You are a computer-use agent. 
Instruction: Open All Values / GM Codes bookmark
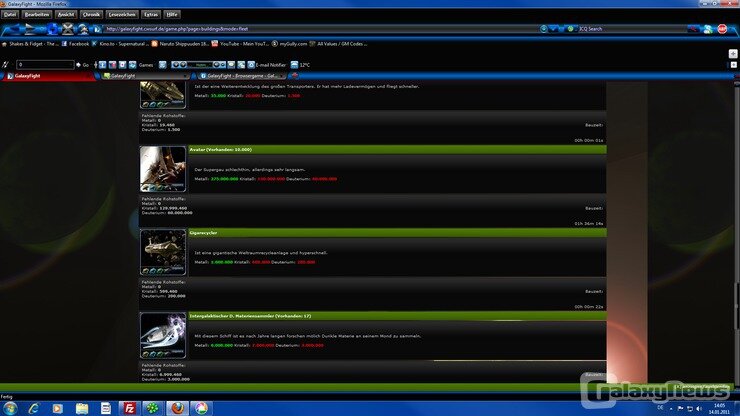[338, 44]
